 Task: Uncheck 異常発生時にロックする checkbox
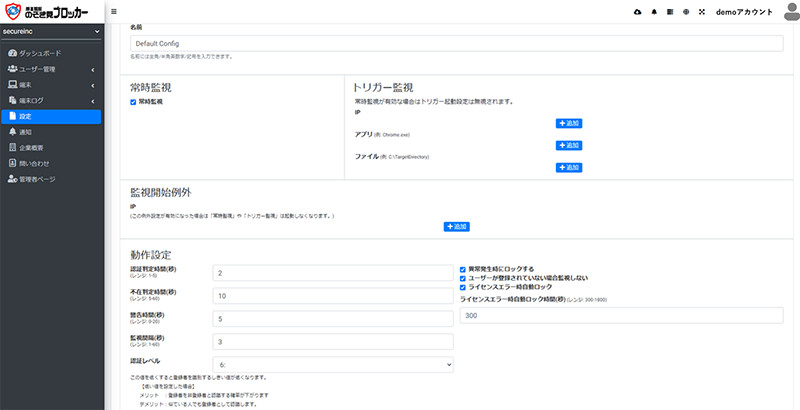pos(461,269)
